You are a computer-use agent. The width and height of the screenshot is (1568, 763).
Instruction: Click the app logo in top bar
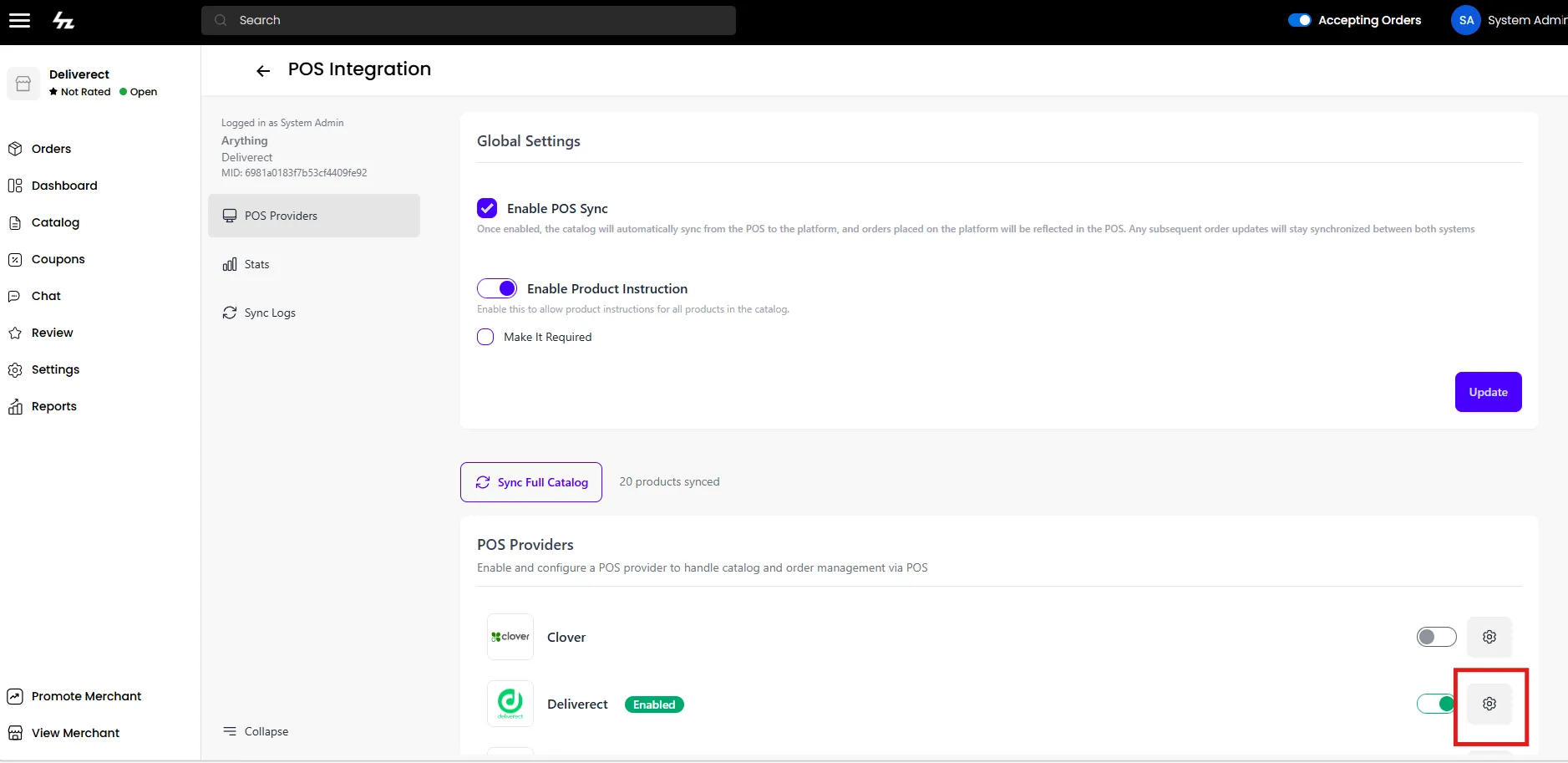[64, 21]
